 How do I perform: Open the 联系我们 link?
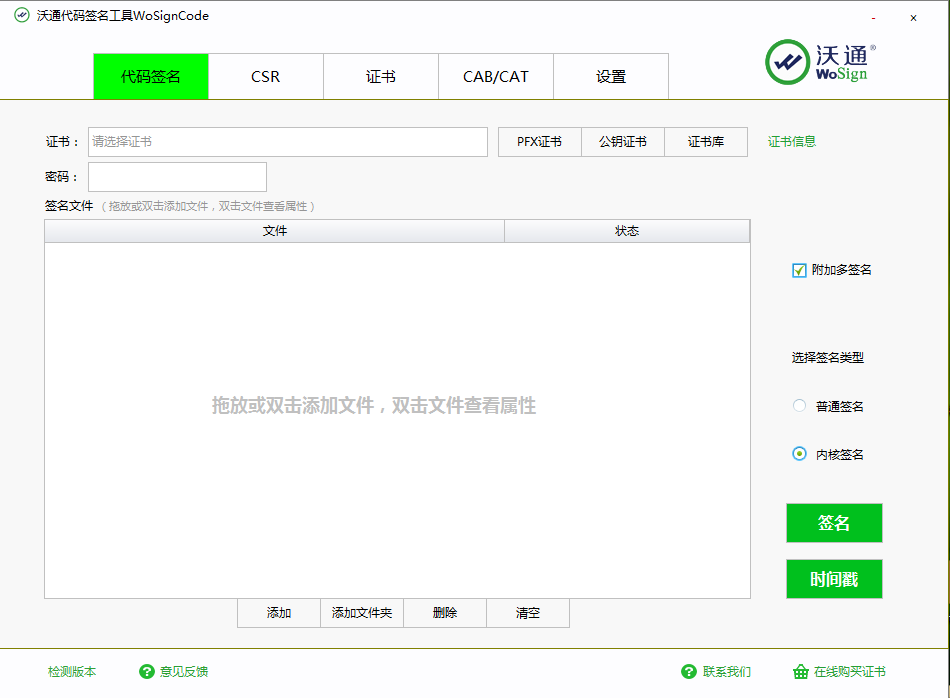click(726, 671)
